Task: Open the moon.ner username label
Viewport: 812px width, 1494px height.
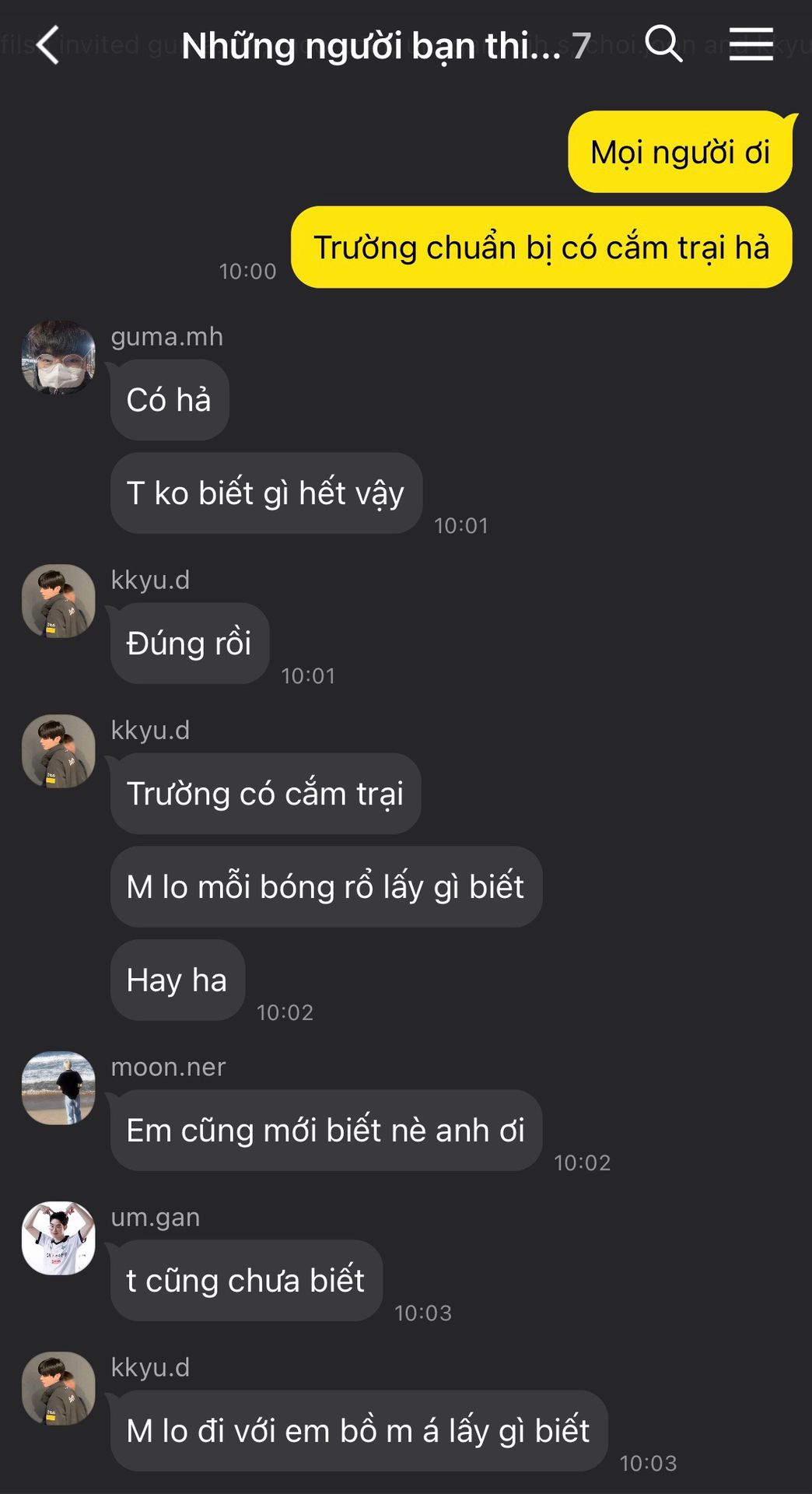Action: pyautogui.click(x=168, y=1067)
